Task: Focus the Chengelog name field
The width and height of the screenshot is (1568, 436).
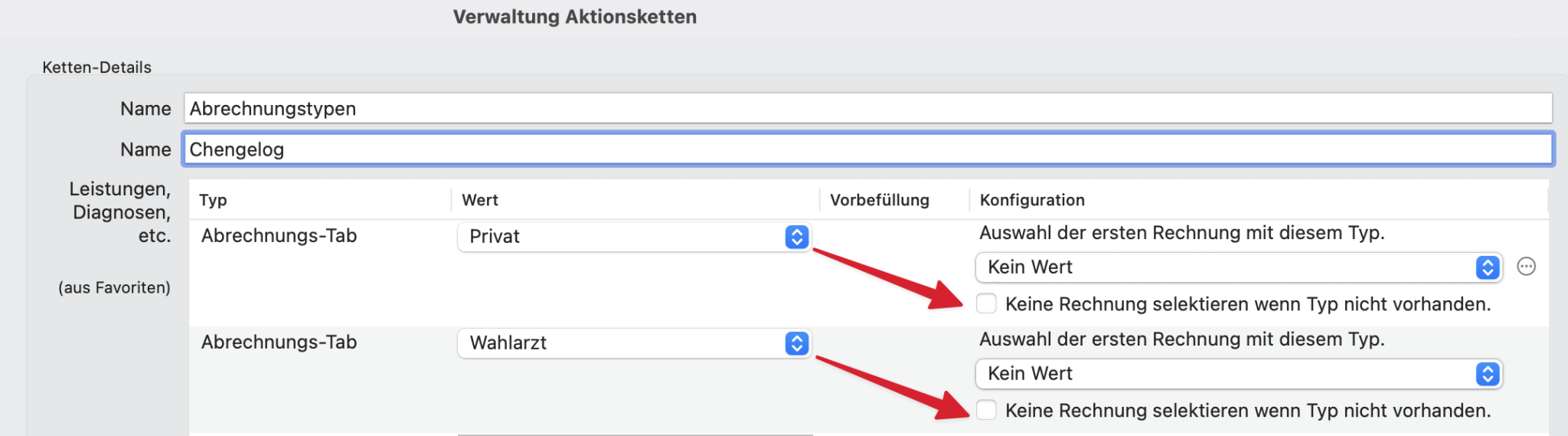Action: [x=867, y=149]
